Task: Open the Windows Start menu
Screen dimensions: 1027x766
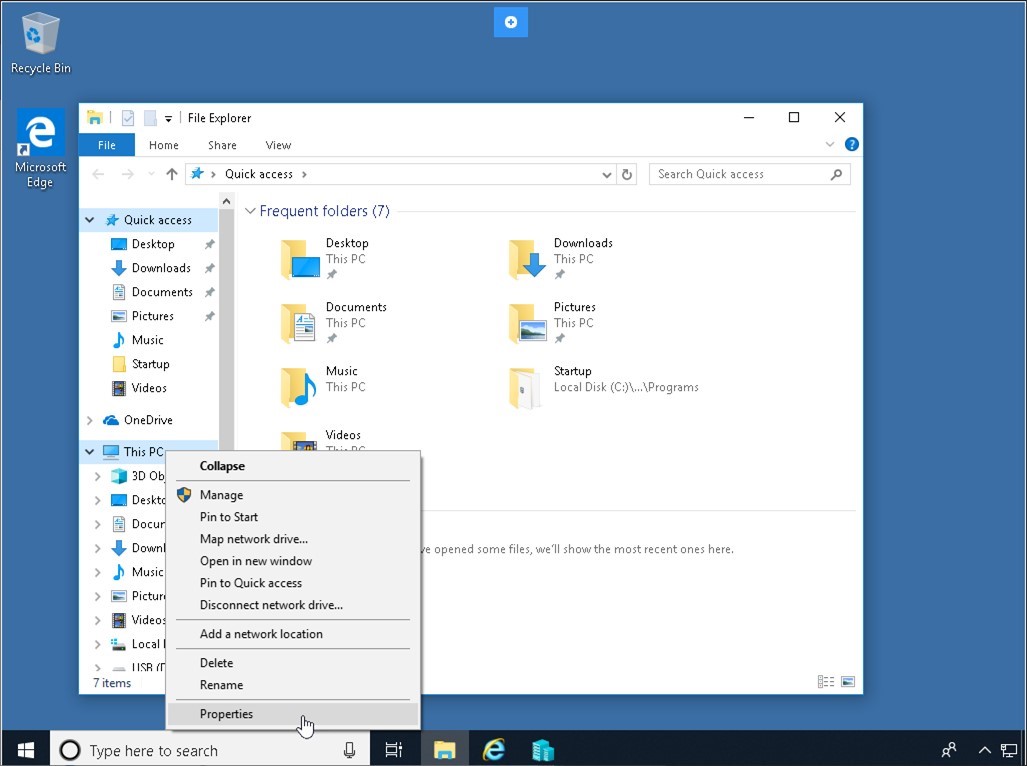Action: 26,750
